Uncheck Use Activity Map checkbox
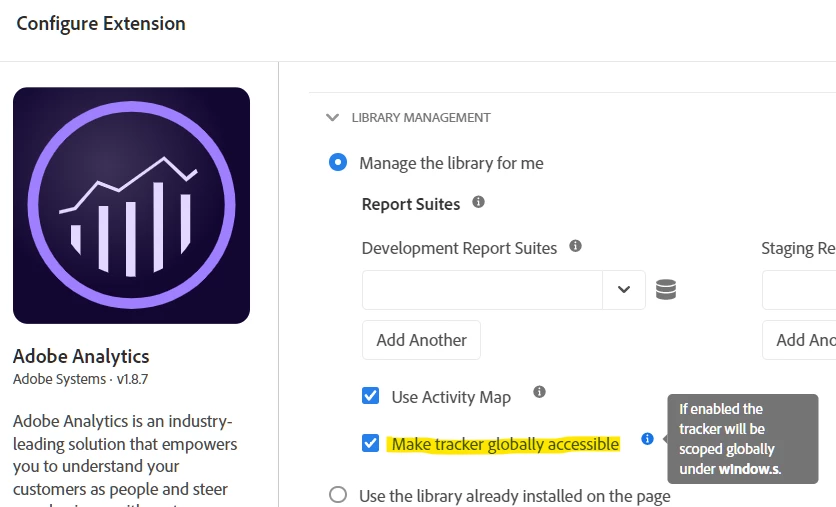The image size is (836, 507). (371, 396)
